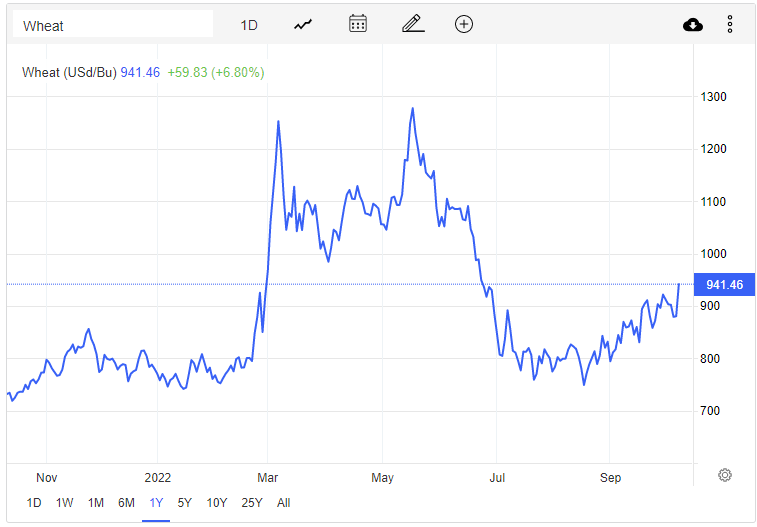This screenshot has height=527, width=757.
Task: Click the Mar date axis label
Action: coord(267,478)
